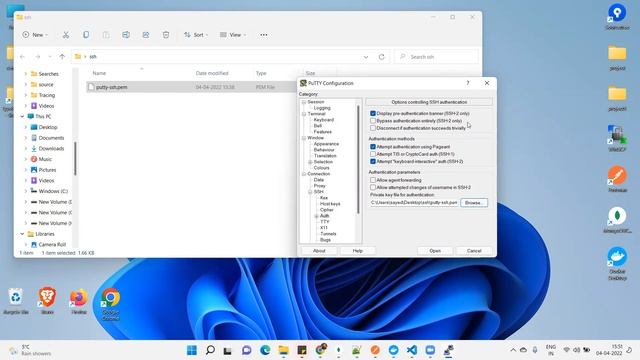Expand the Selection node in PuTTY tree

[x=310, y=162]
